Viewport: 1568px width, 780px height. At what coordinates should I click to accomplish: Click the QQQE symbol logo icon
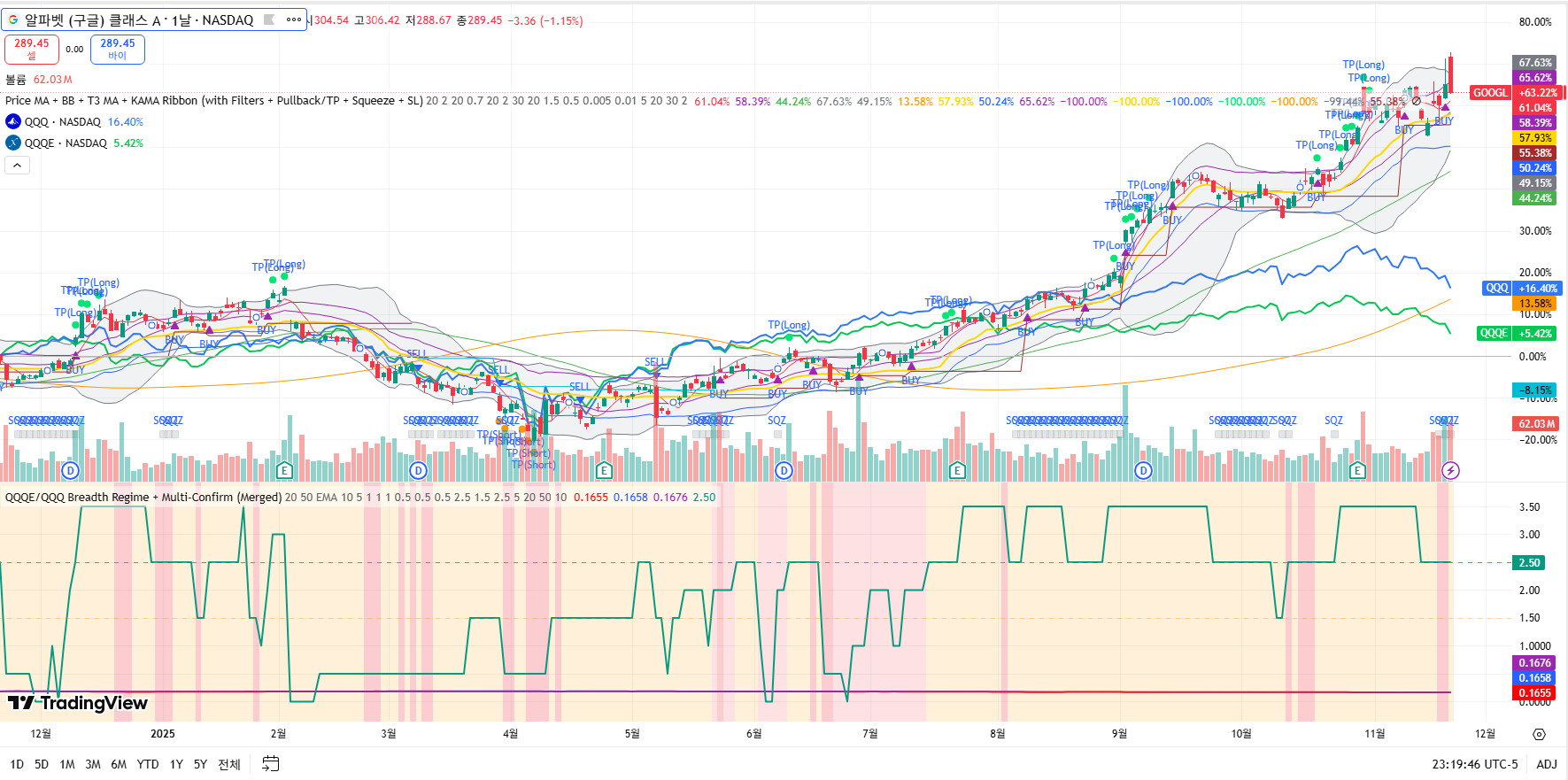click(13, 143)
